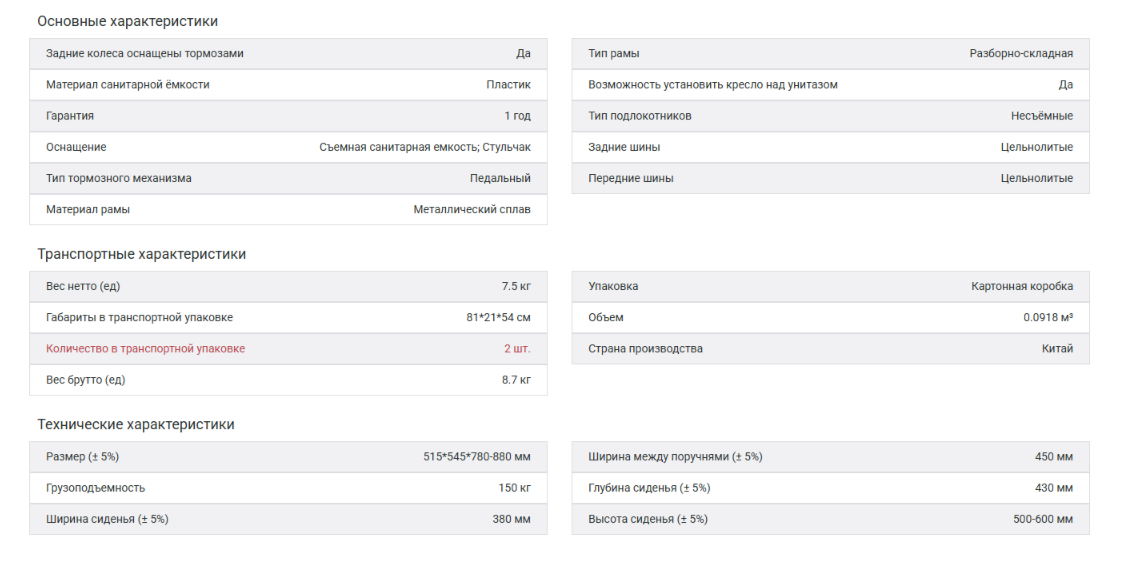Image resolution: width=1126 pixels, height=568 pixels.
Task: Select the 'Грузоподъемность' row label
Action: (x=96, y=488)
